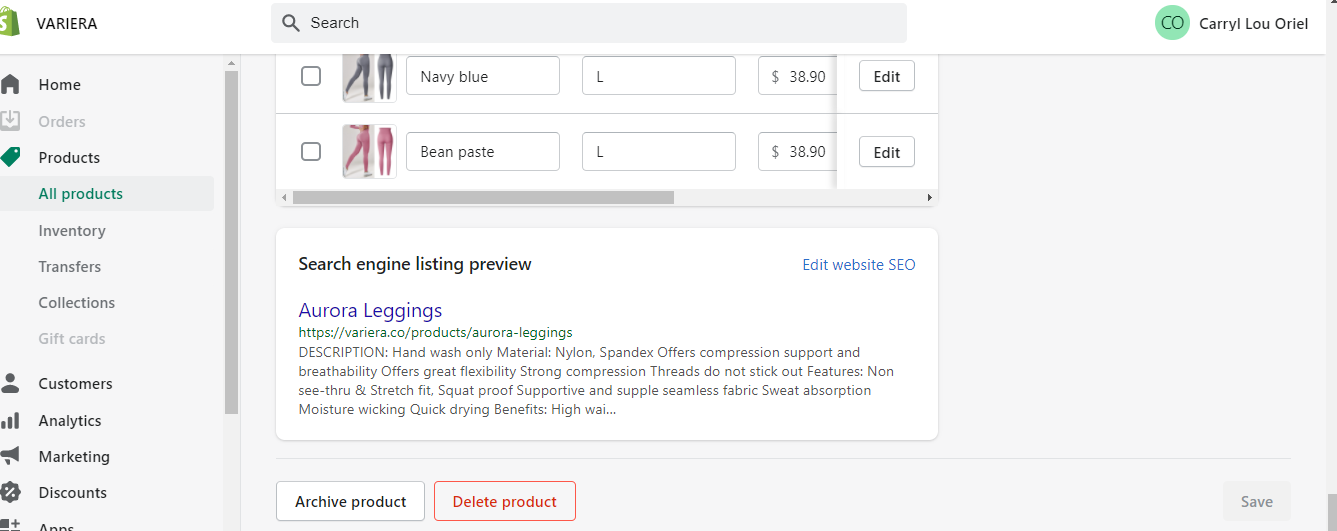Open Customers in sidebar
The height and width of the screenshot is (531, 1337).
(75, 383)
